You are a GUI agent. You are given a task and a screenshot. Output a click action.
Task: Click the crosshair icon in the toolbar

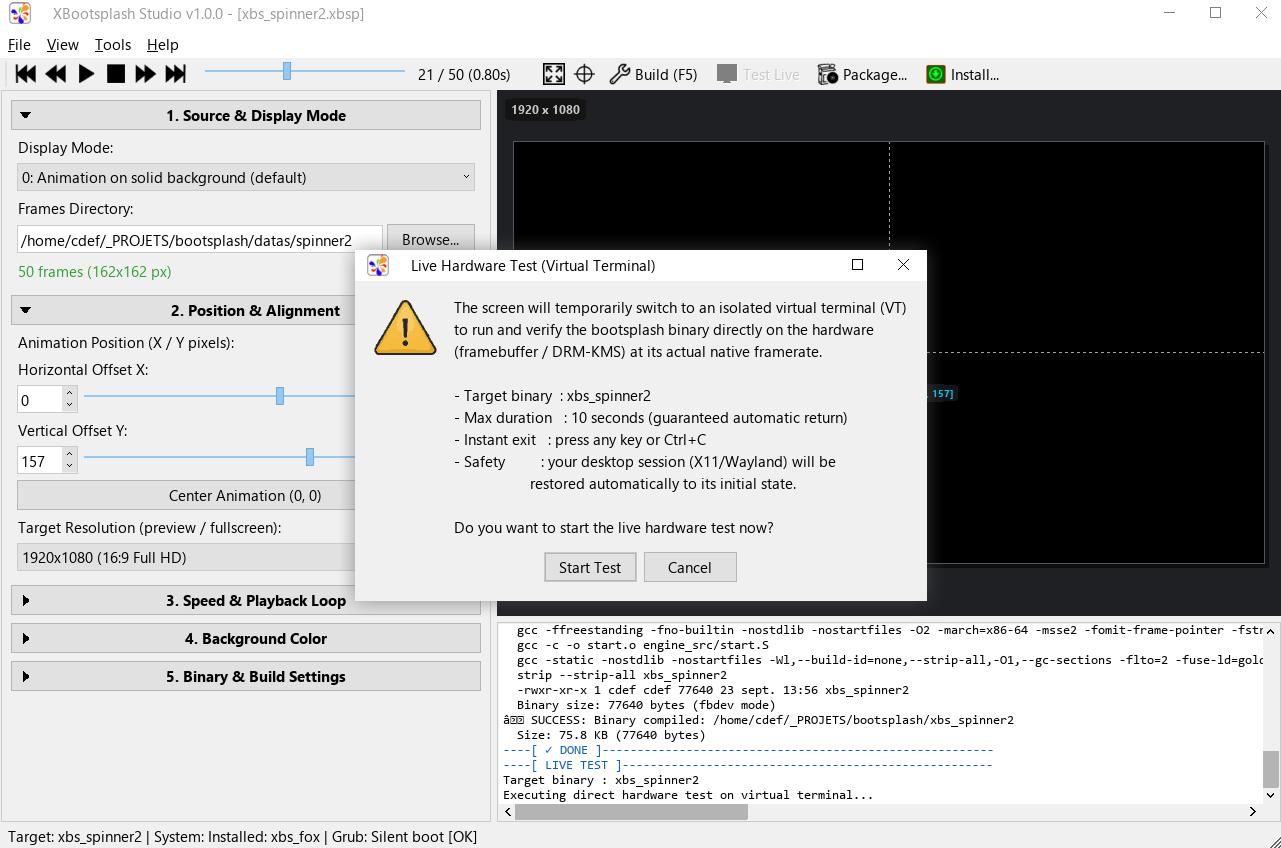tap(584, 74)
